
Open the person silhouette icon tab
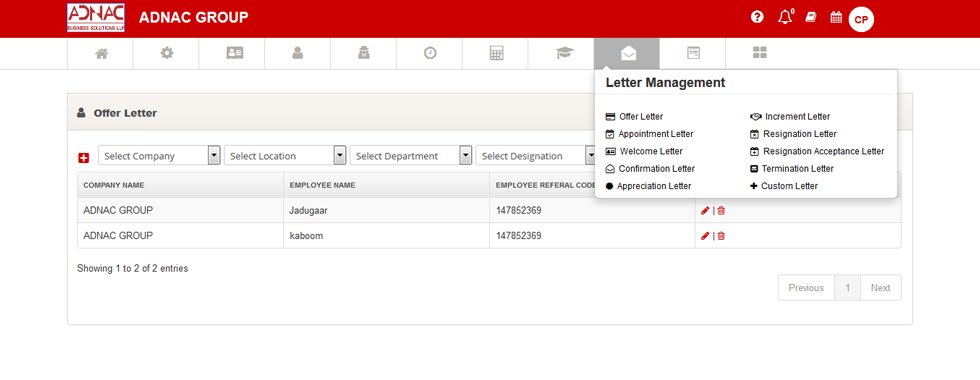[x=298, y=54]
